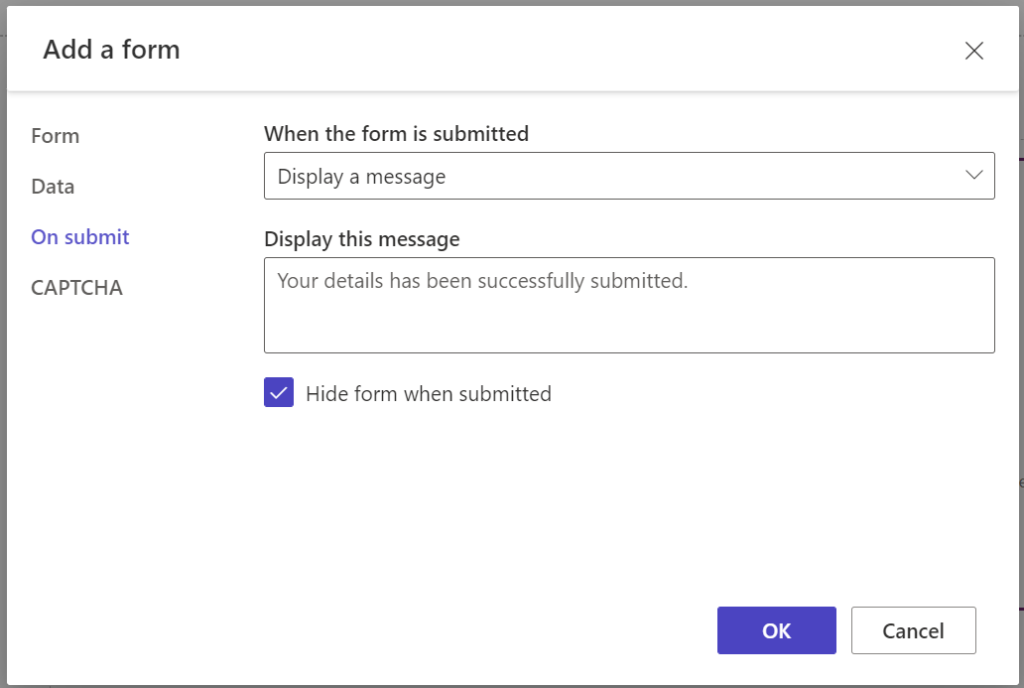Click the Hide form when submitted label
Screen dimensions: 1024x688
pyautogui.click(x=428, y=394)
